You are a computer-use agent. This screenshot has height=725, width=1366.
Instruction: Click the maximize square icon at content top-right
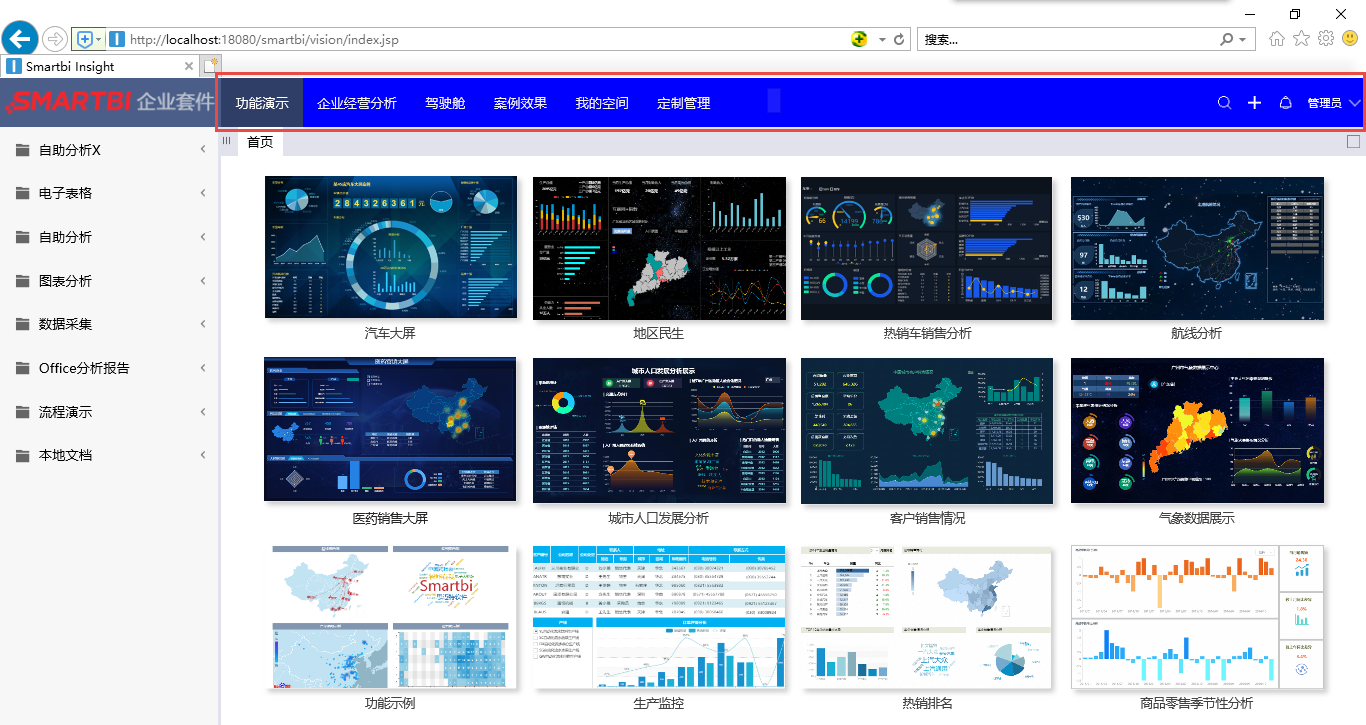pyautogui.click(x=1353, y=142)
